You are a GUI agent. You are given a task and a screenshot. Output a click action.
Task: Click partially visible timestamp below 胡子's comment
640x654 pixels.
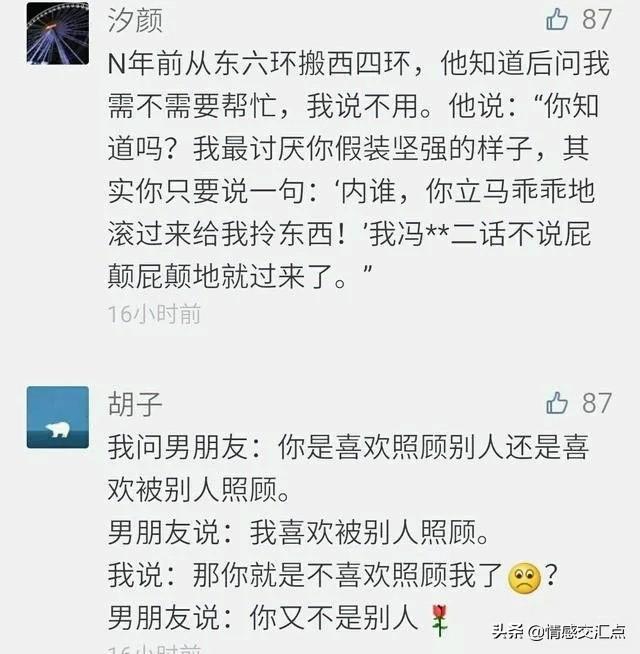click(154, 649)
